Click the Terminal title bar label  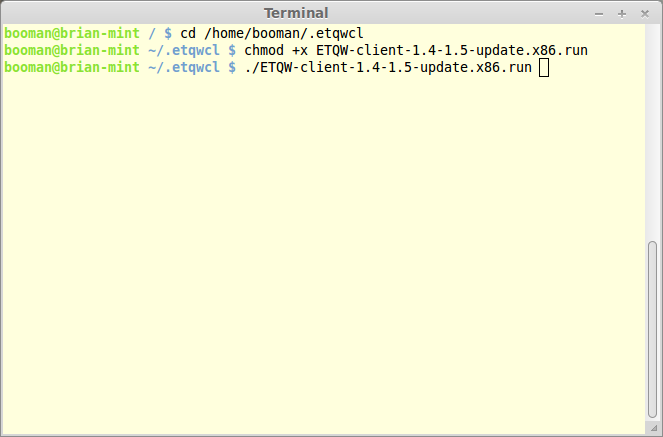point(296,13)
